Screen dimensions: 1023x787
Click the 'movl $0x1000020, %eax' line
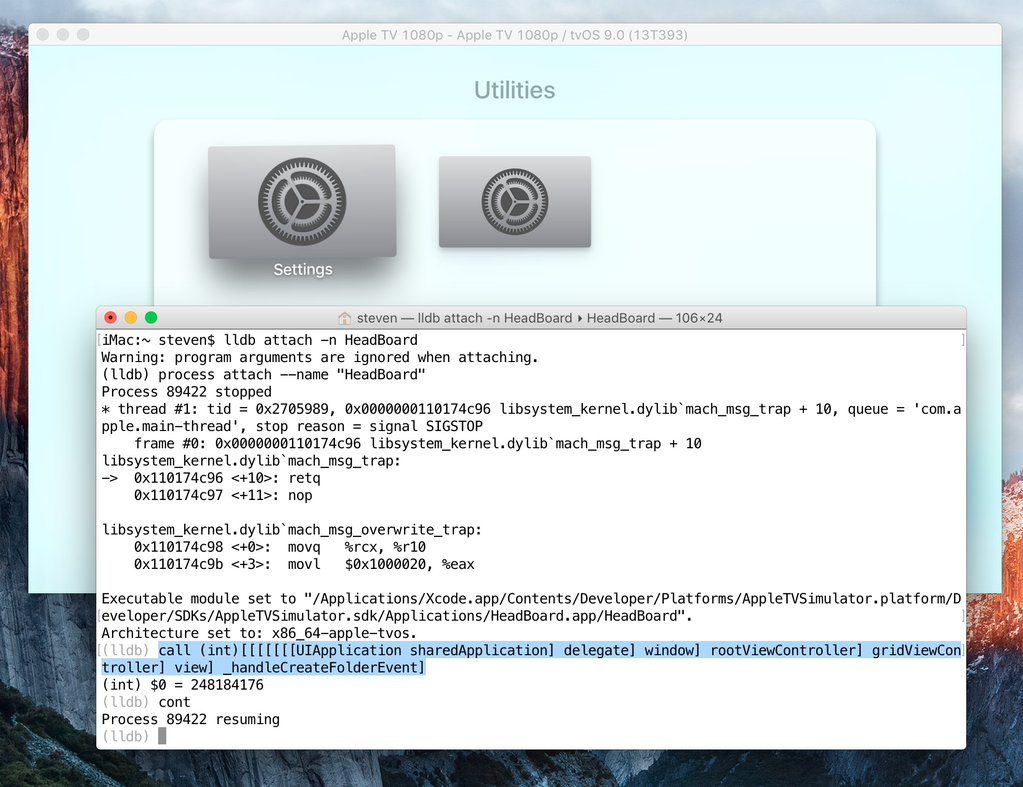pos(304,564)
